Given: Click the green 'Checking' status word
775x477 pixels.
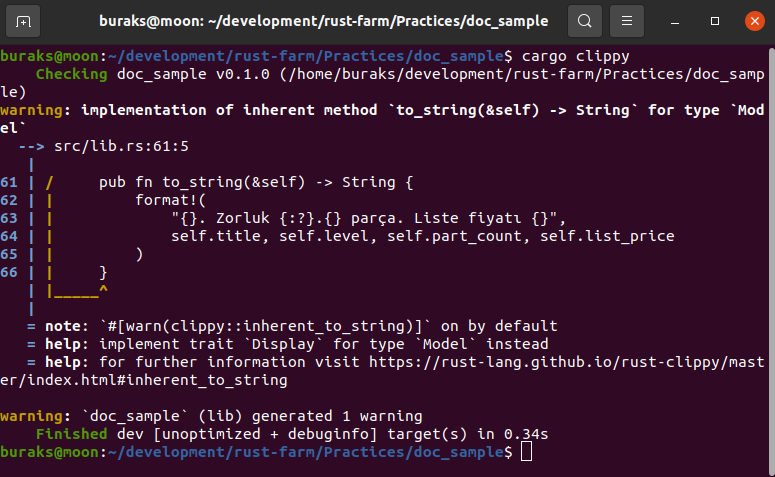Looking at the screenshot, I should 72,74.
